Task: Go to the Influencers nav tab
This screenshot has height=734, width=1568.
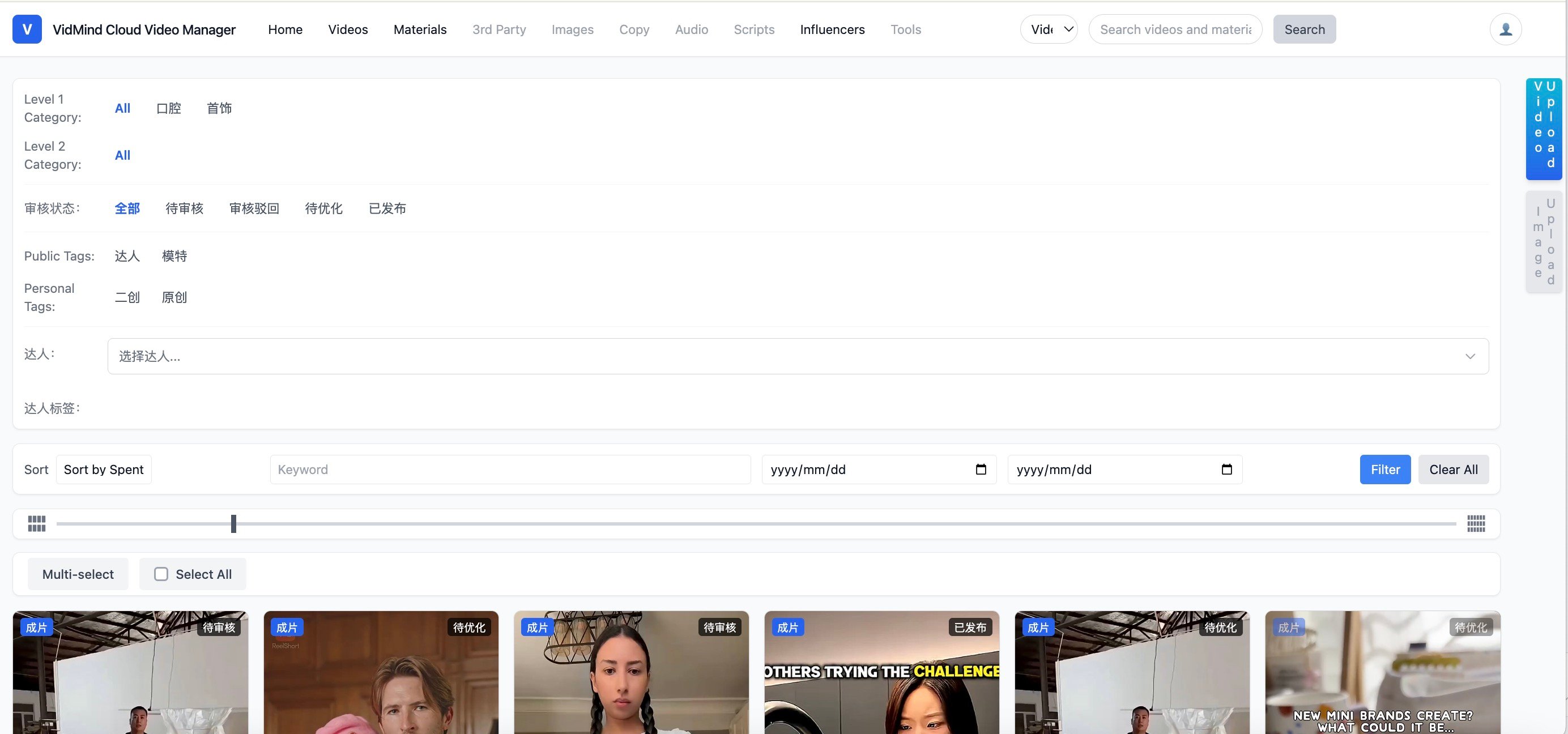Action: pyautogui.click(x=832, y=29)
